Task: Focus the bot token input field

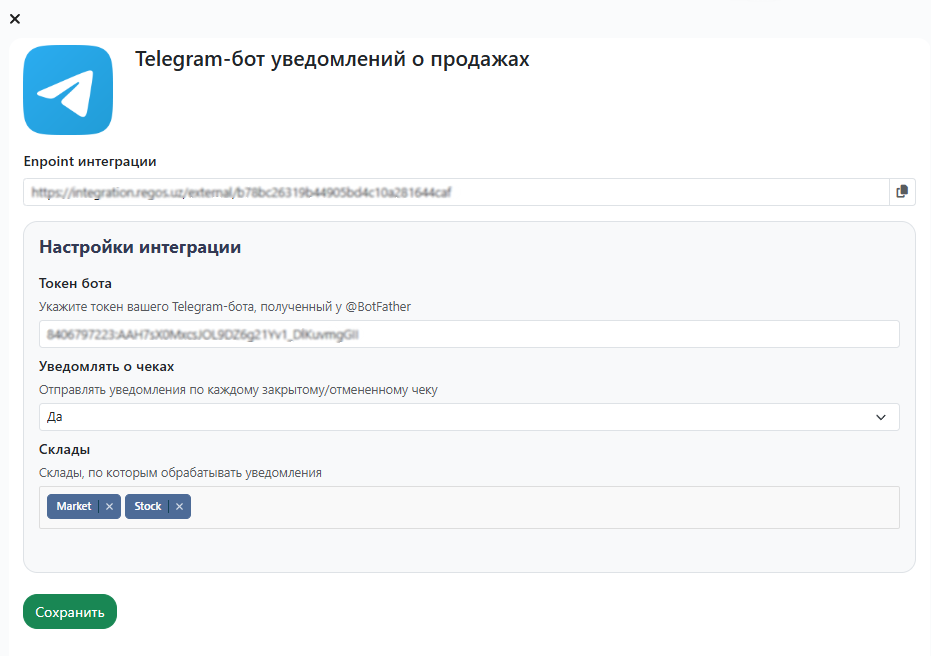Action: pos(468,334)
